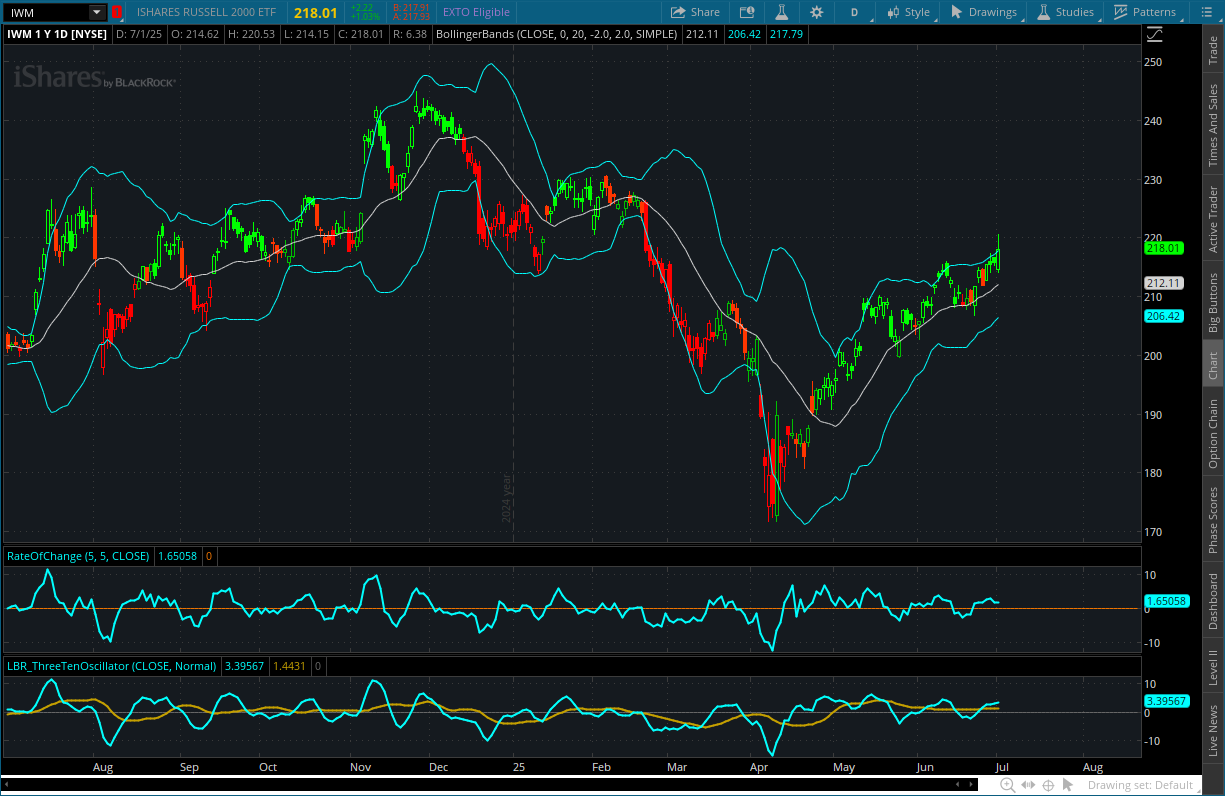Open the Level II sidebar tab
Viewport: 1225px width, 796px height.
(1213, 667)
